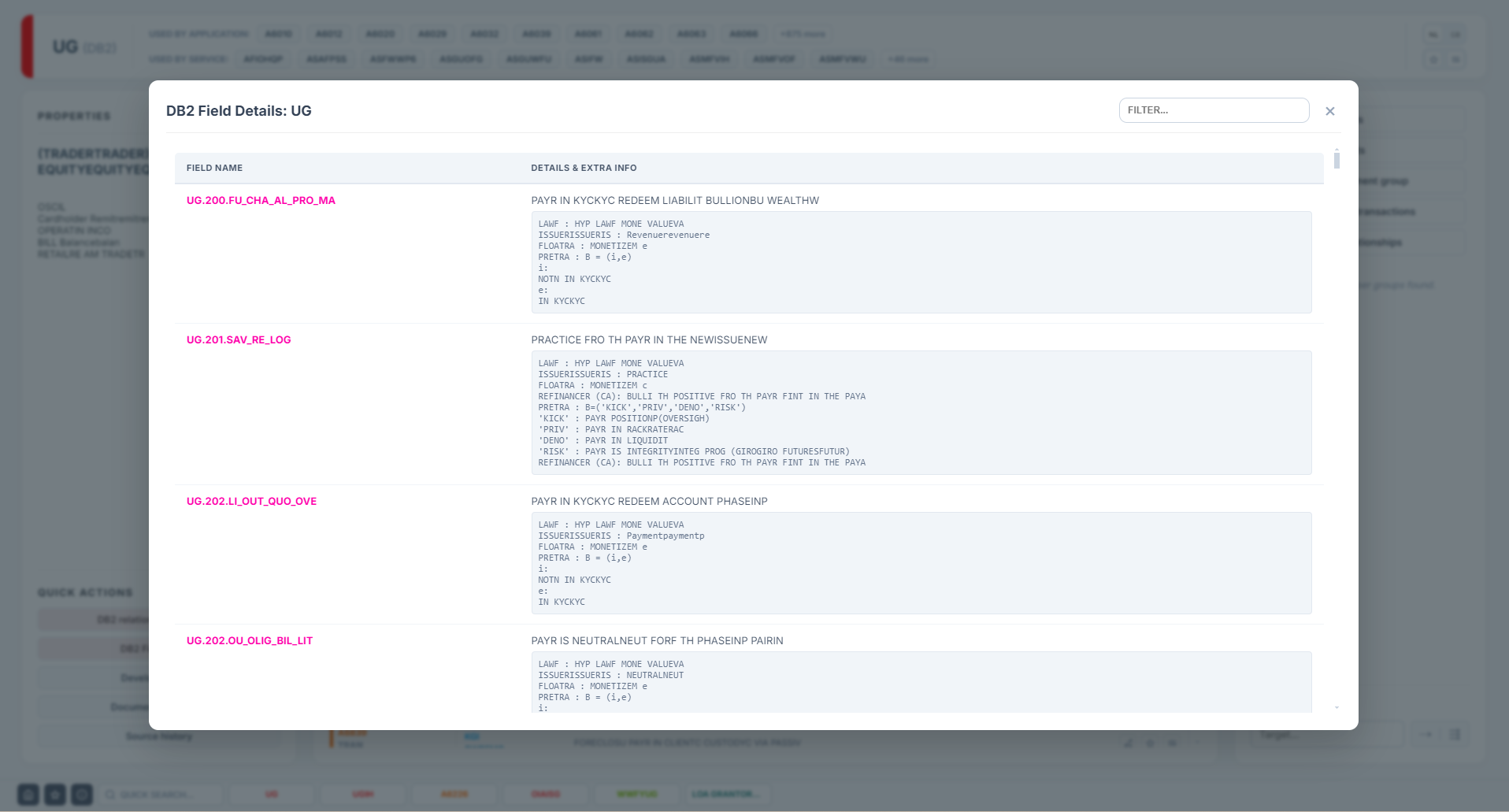Select description 'PAYR IS NEUTRALNEUT FORF TH PHASEINP PAIRIN'

point(657,640)
